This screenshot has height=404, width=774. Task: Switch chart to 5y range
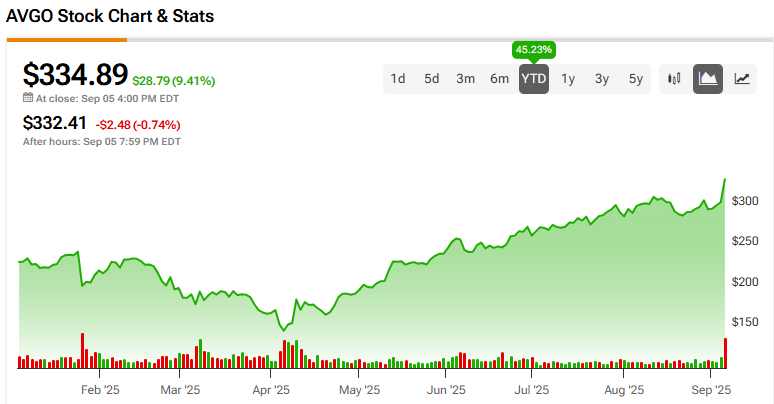[636, 79]
